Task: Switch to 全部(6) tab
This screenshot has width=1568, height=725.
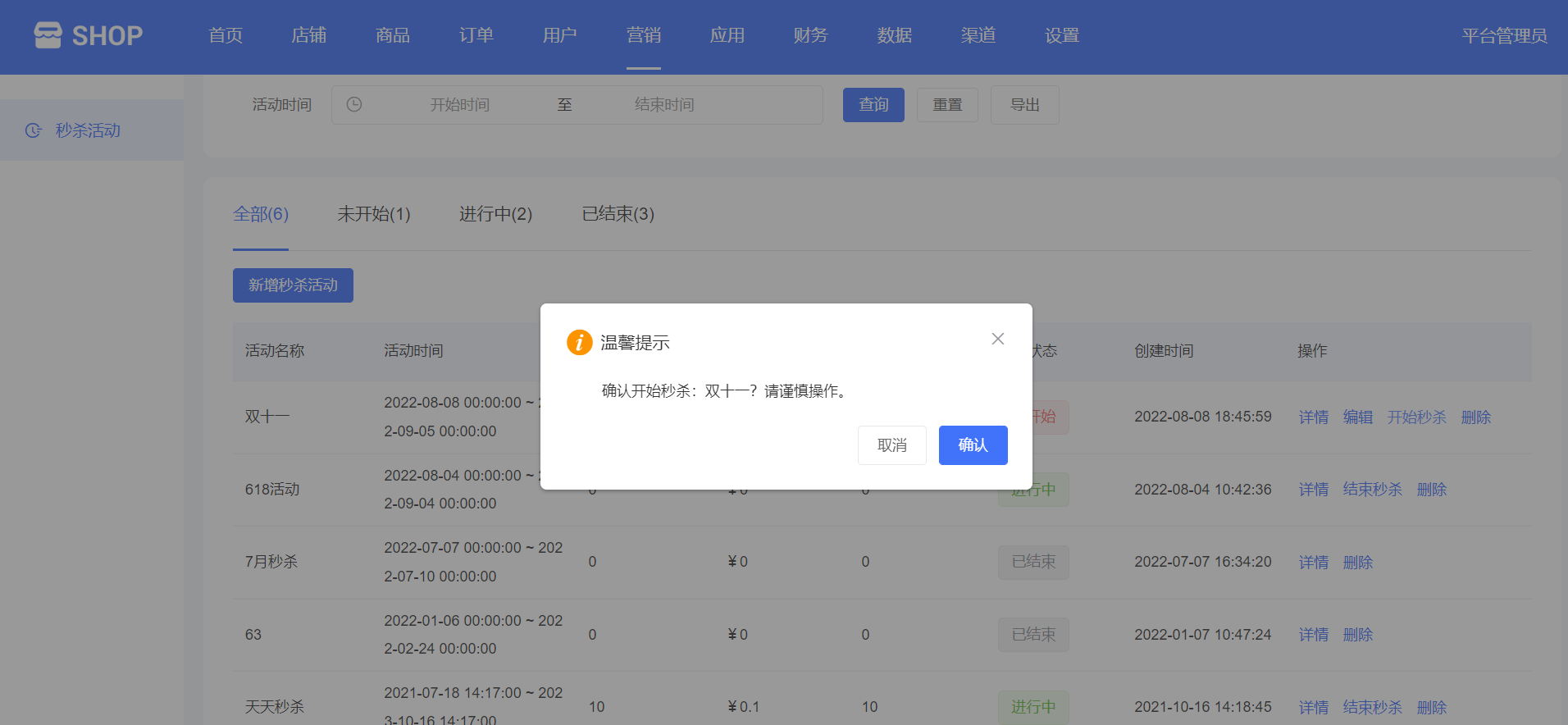Action: pos(261,214)
